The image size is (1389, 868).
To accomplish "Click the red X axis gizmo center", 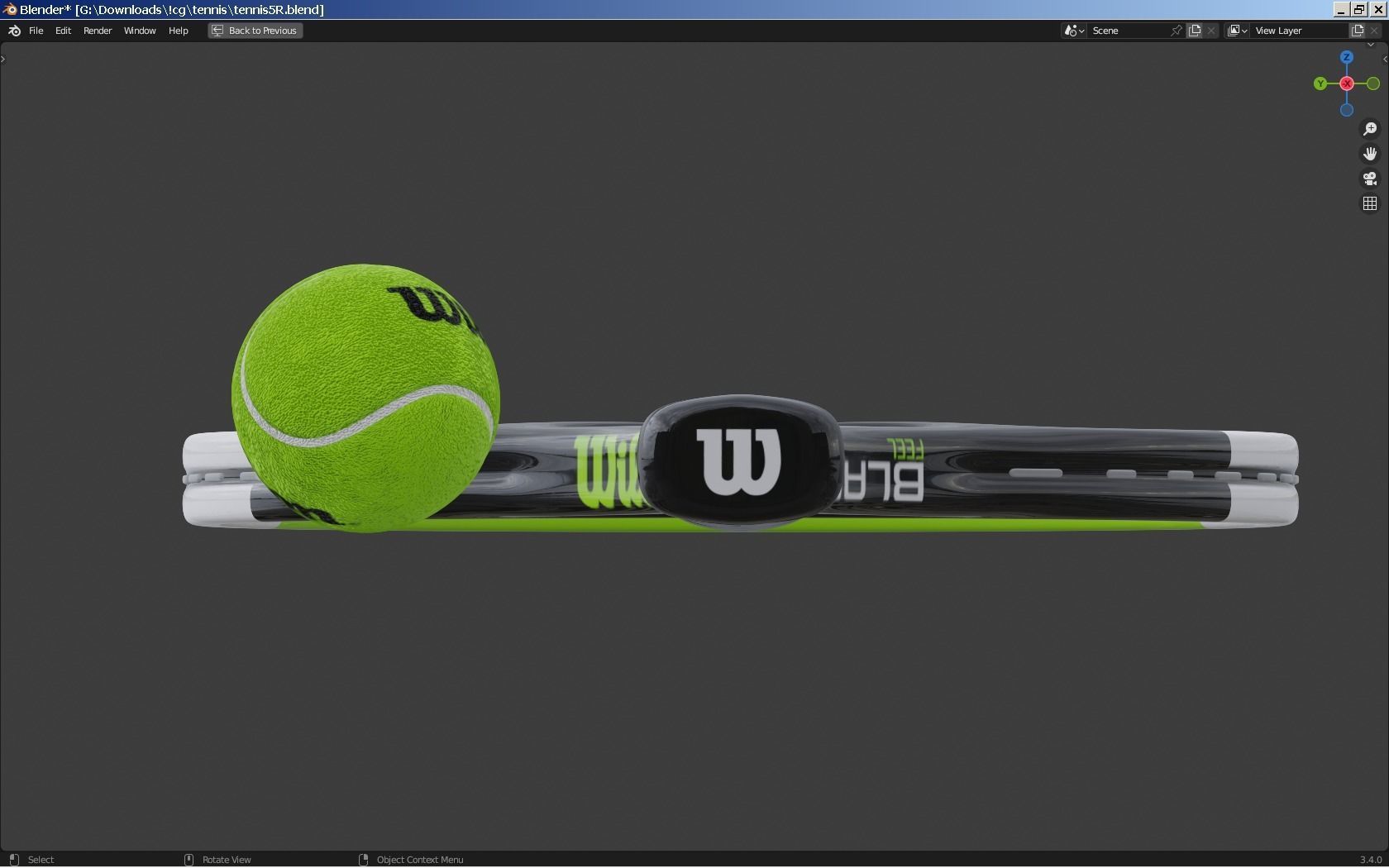I will point(1347,83).
